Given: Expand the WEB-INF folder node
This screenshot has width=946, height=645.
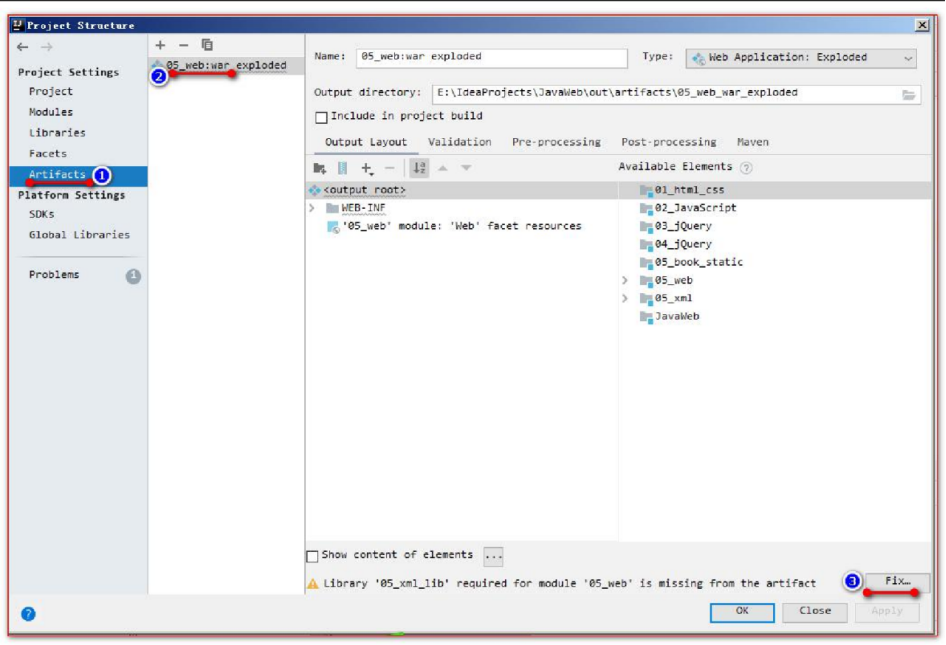Looking at the screenshot, I should [313, 208].
